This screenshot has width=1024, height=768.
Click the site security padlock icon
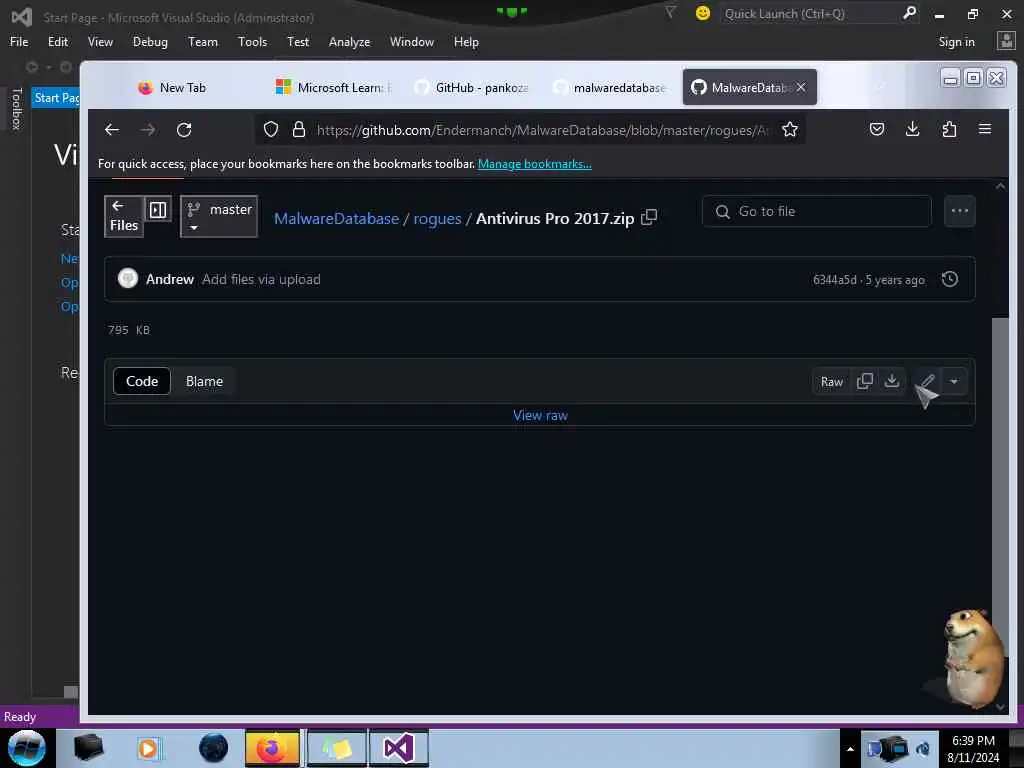coord(298,129)
